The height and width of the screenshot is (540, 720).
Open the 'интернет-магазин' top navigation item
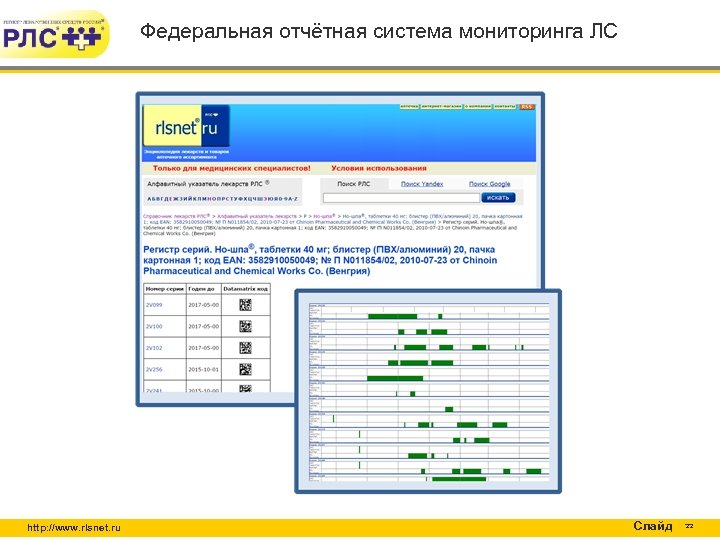441,107
